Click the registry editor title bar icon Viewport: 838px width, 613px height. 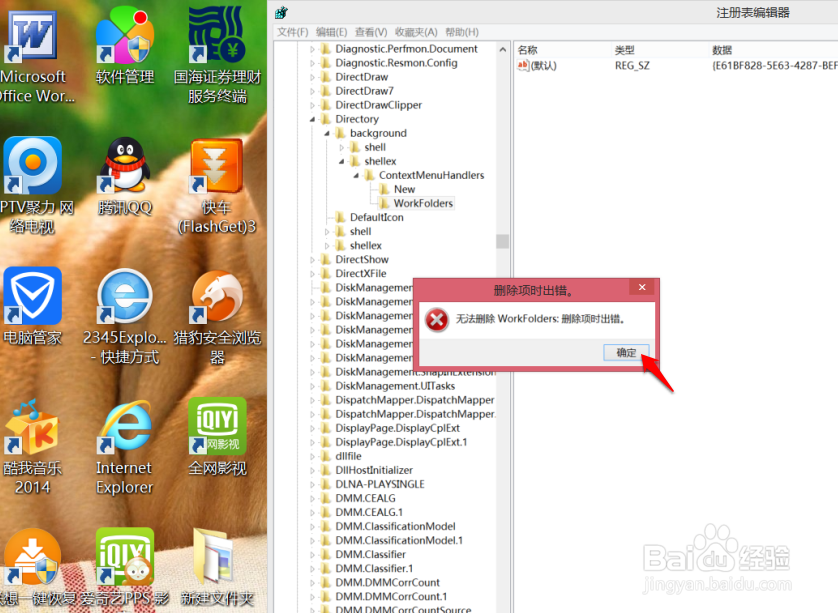point(282,12)
